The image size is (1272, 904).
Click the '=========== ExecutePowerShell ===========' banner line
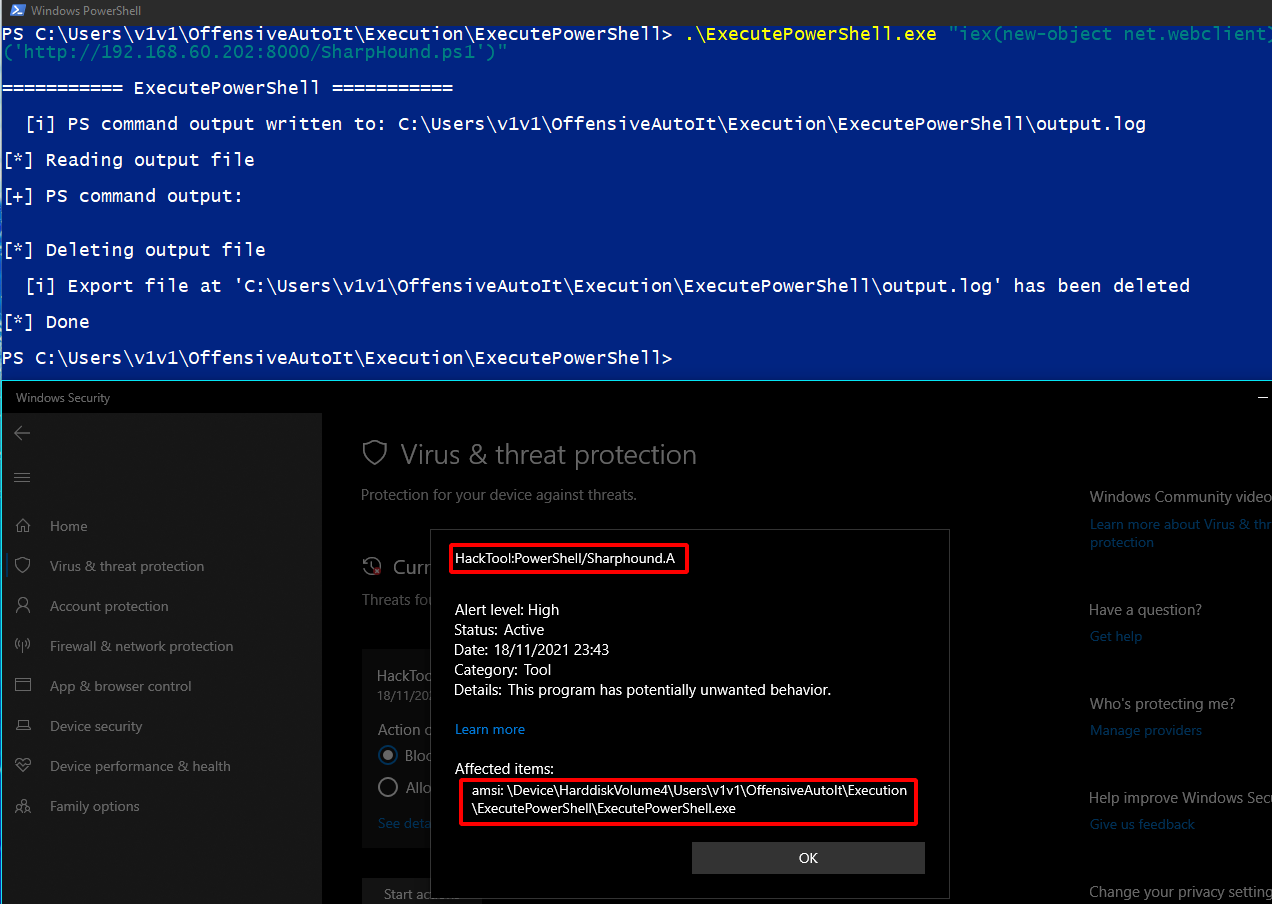(228, 88)
